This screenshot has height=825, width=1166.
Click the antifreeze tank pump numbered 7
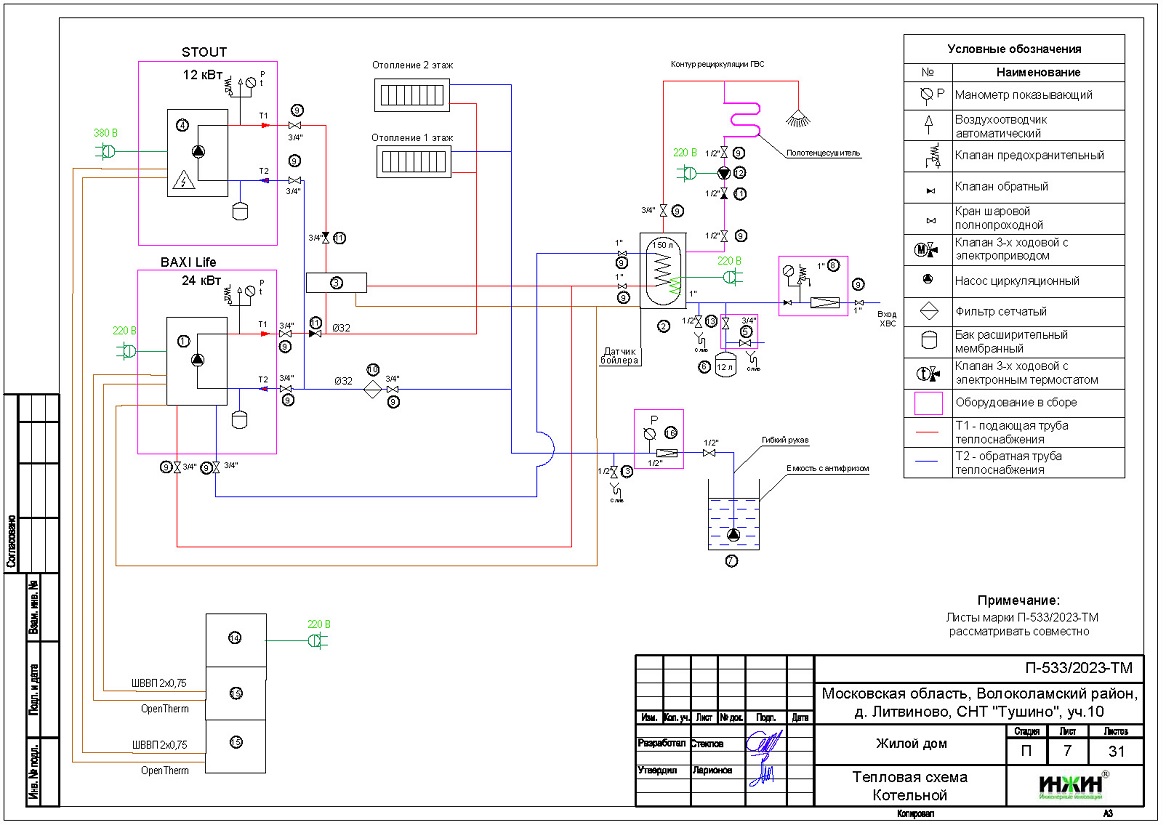(x=731, y=534)
